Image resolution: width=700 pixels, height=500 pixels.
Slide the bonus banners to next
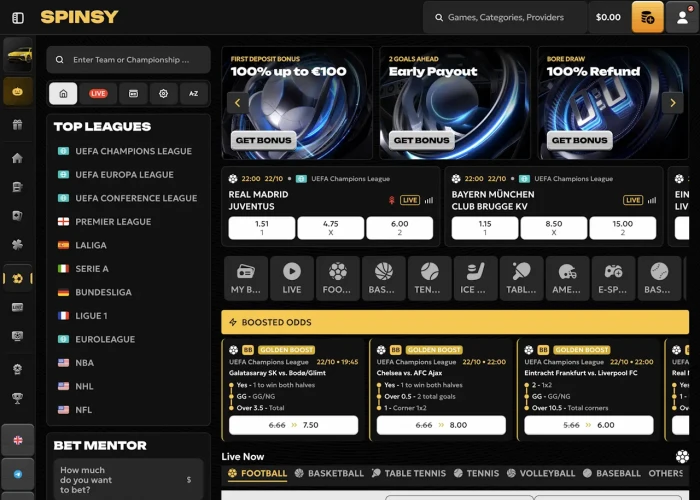673,103
